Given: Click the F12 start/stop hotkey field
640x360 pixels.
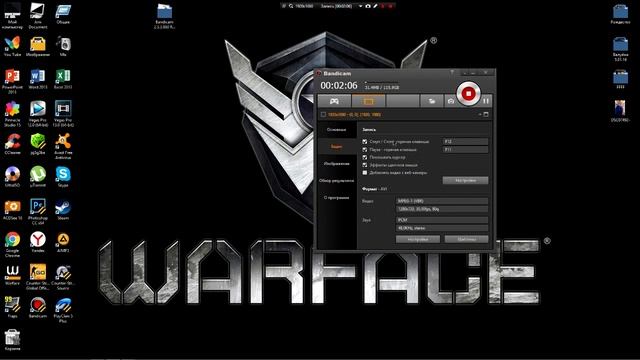Looking at the screenshot, I should (x=465, y=142).
